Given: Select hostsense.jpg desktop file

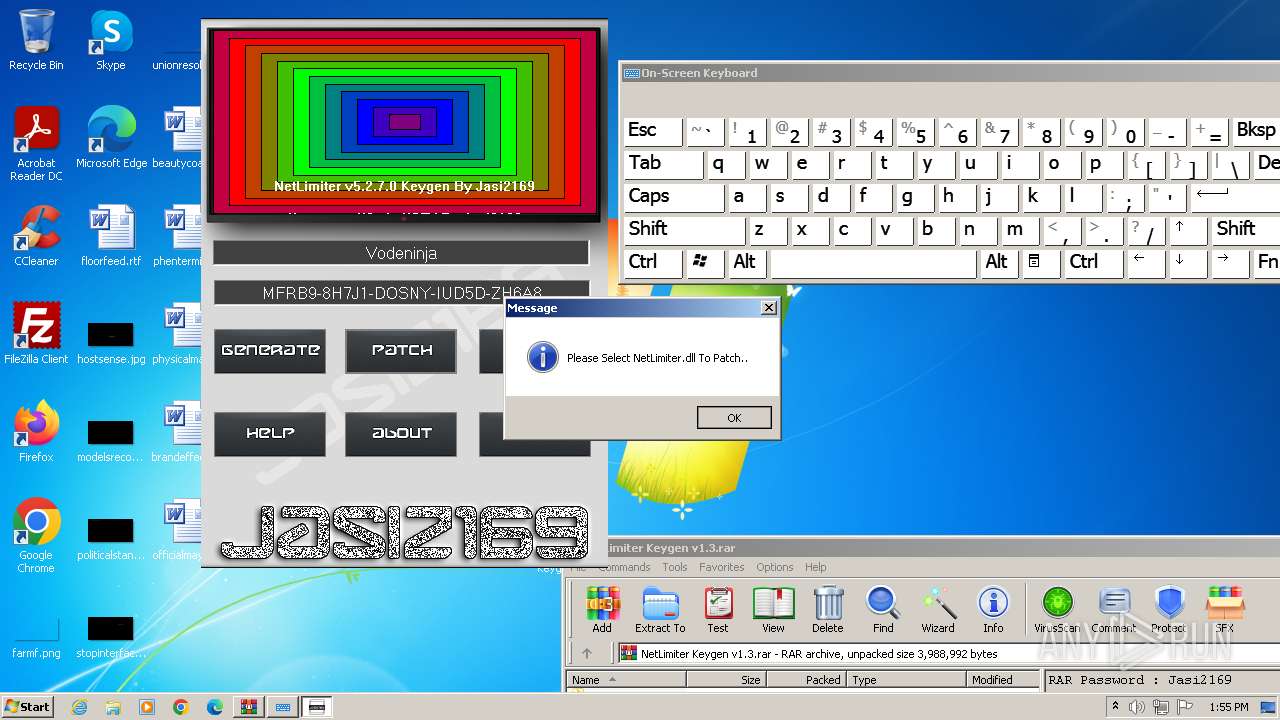Looking at the screenshot, I should coord(111,340).
